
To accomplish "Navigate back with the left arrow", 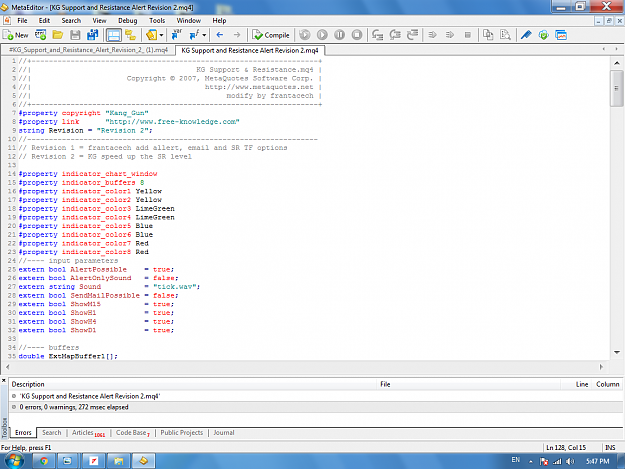I will pos(220,35).
